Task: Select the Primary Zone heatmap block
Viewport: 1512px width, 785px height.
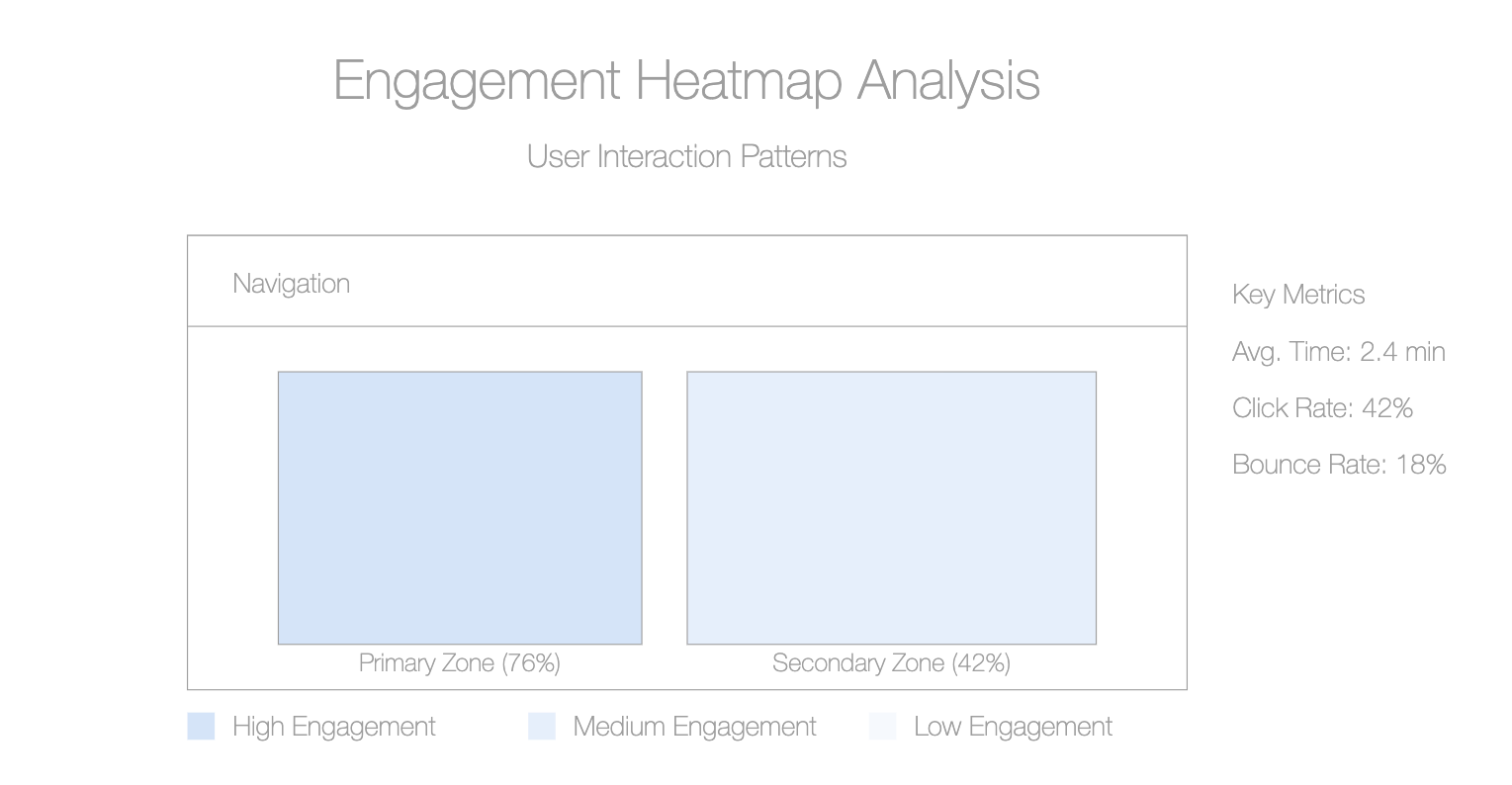Action: click(460, 508)
